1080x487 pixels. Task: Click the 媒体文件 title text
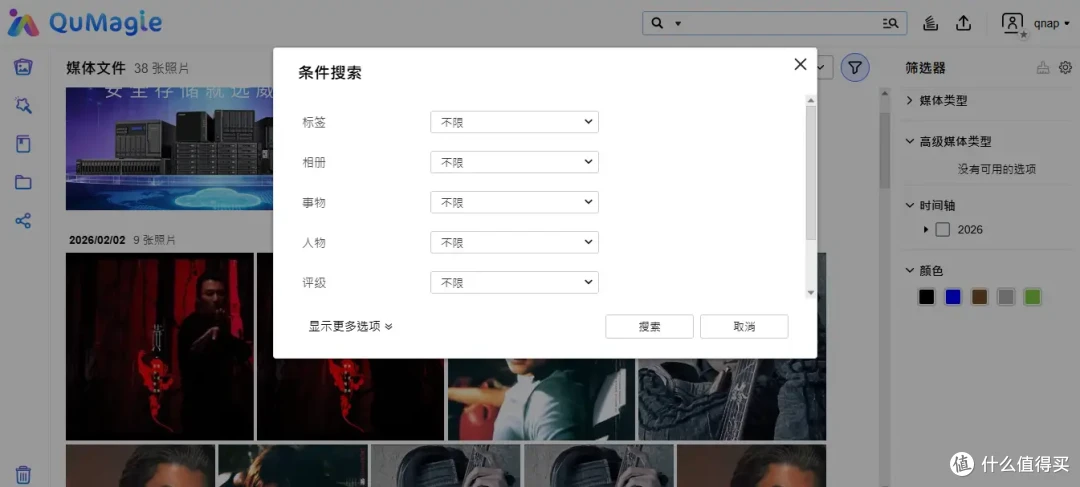(96, 68)
